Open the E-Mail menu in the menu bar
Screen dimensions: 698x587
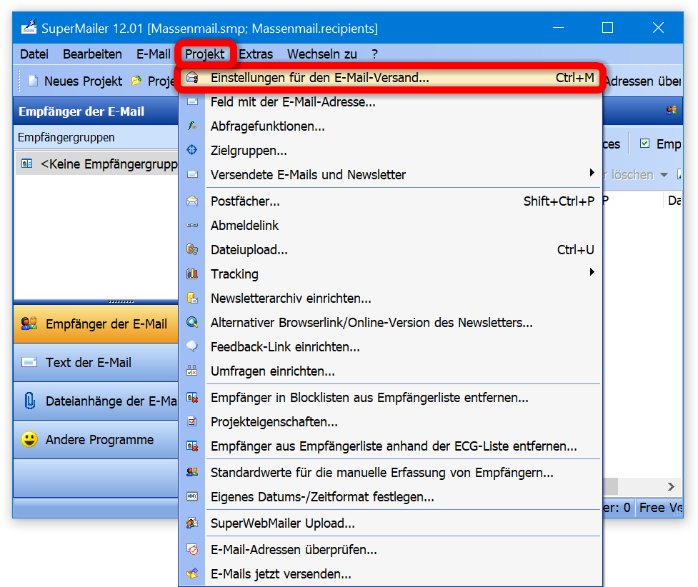tap(153, 54)
